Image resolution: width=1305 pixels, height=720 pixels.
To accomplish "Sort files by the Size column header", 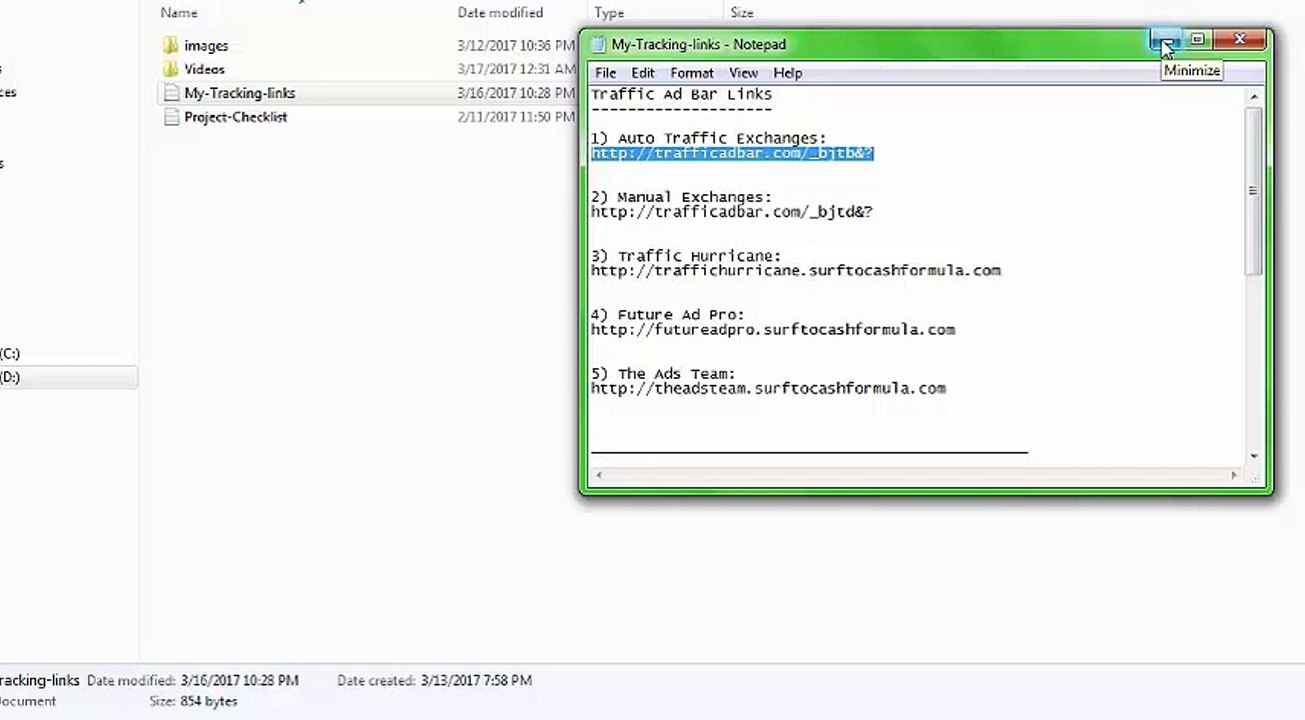I will 742,13.
